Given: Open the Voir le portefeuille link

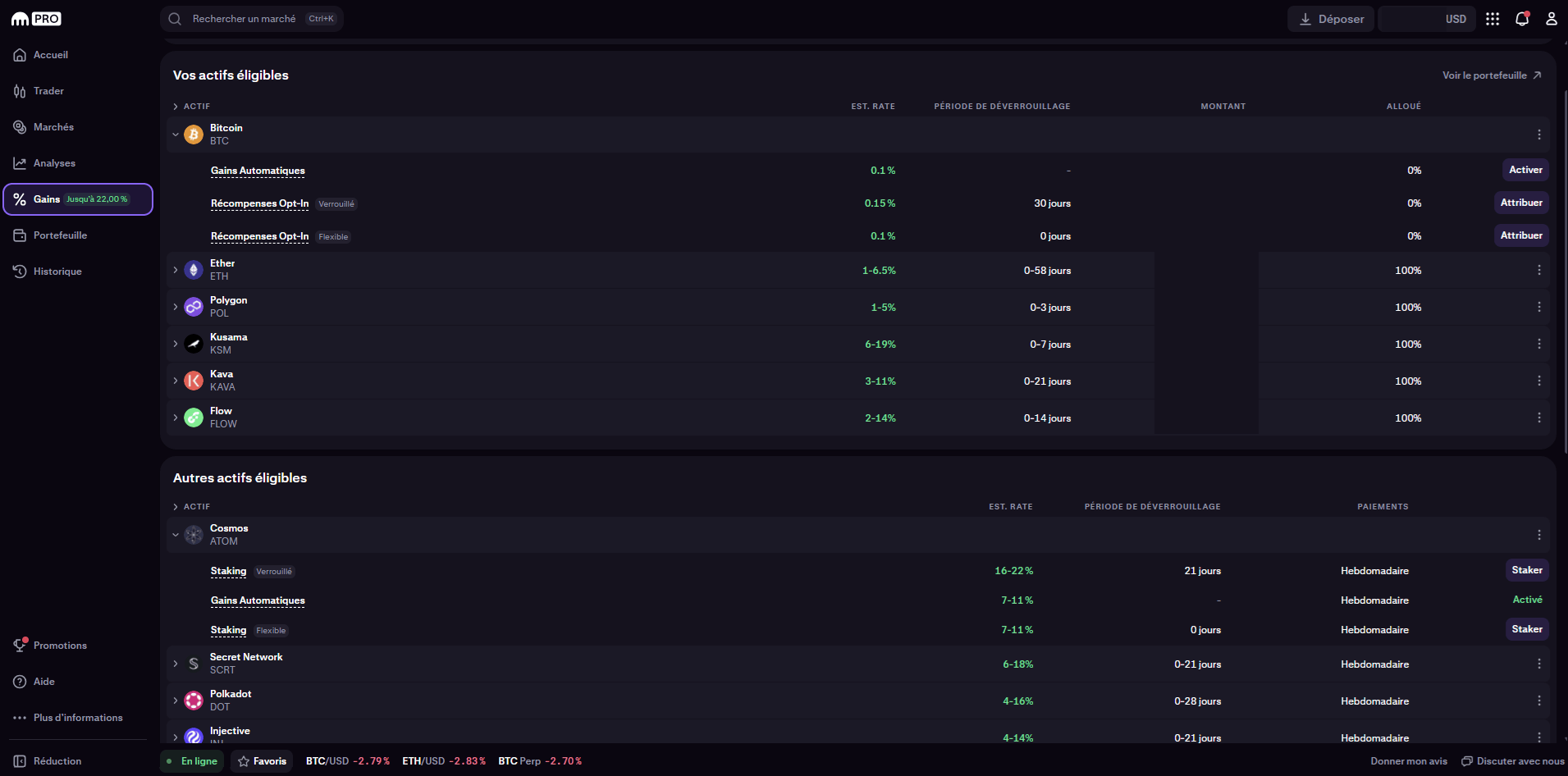Looking at the screenshot, I should coord(1491,75).
